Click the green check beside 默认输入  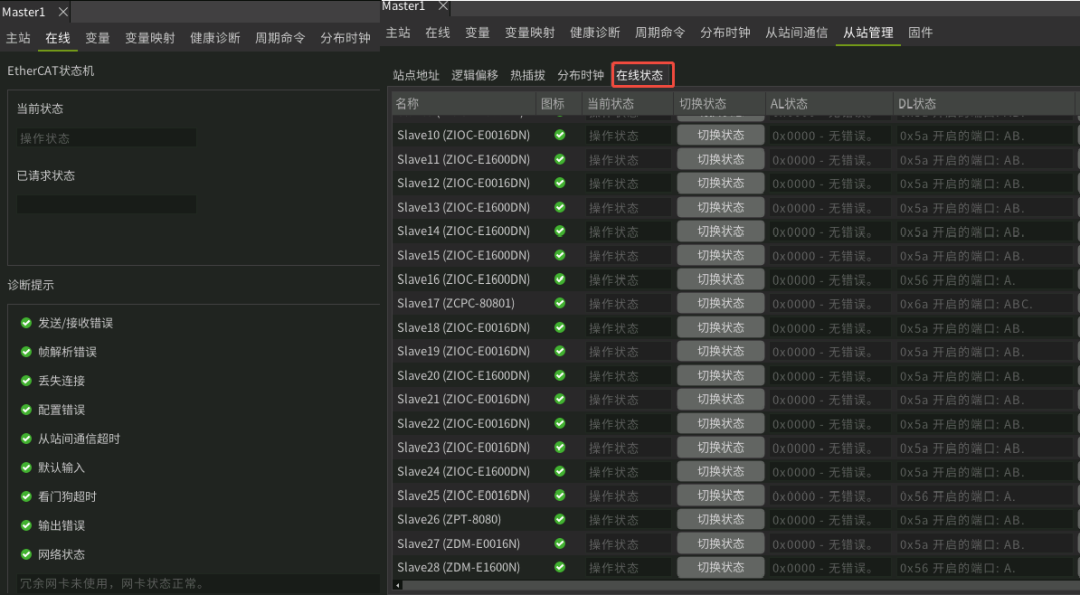pyautogui.click(x=26, y=468)
